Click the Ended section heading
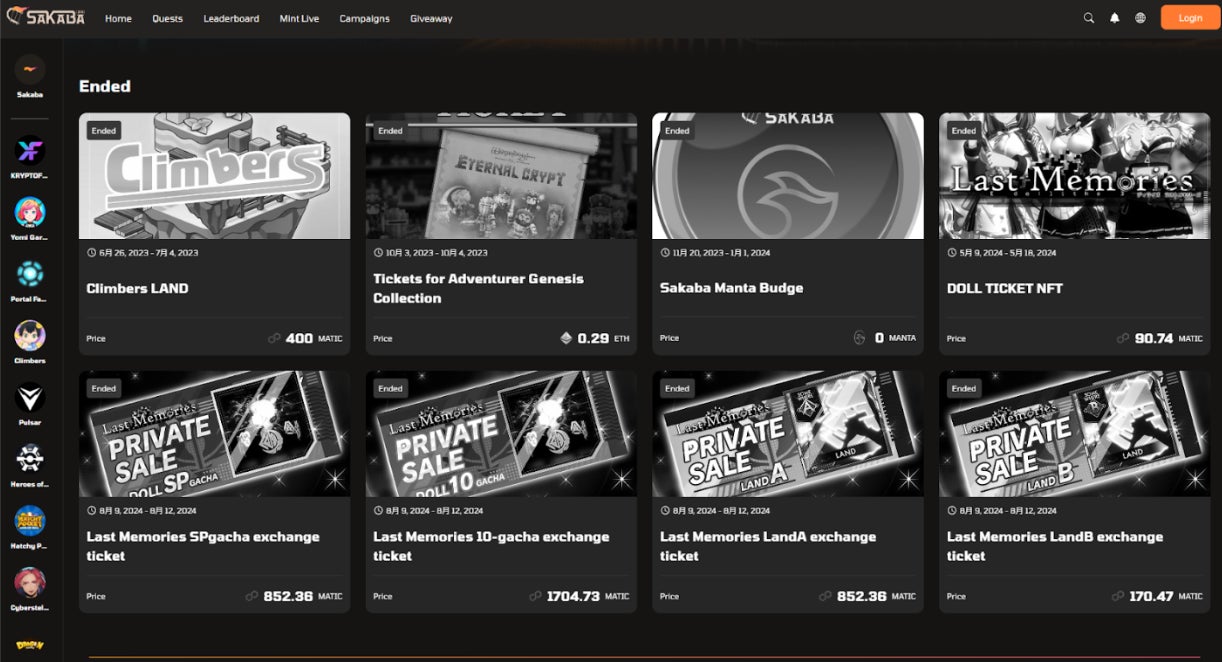This screenshot has width=1222, height=662. pyautogui.click(x=105, y=86)
